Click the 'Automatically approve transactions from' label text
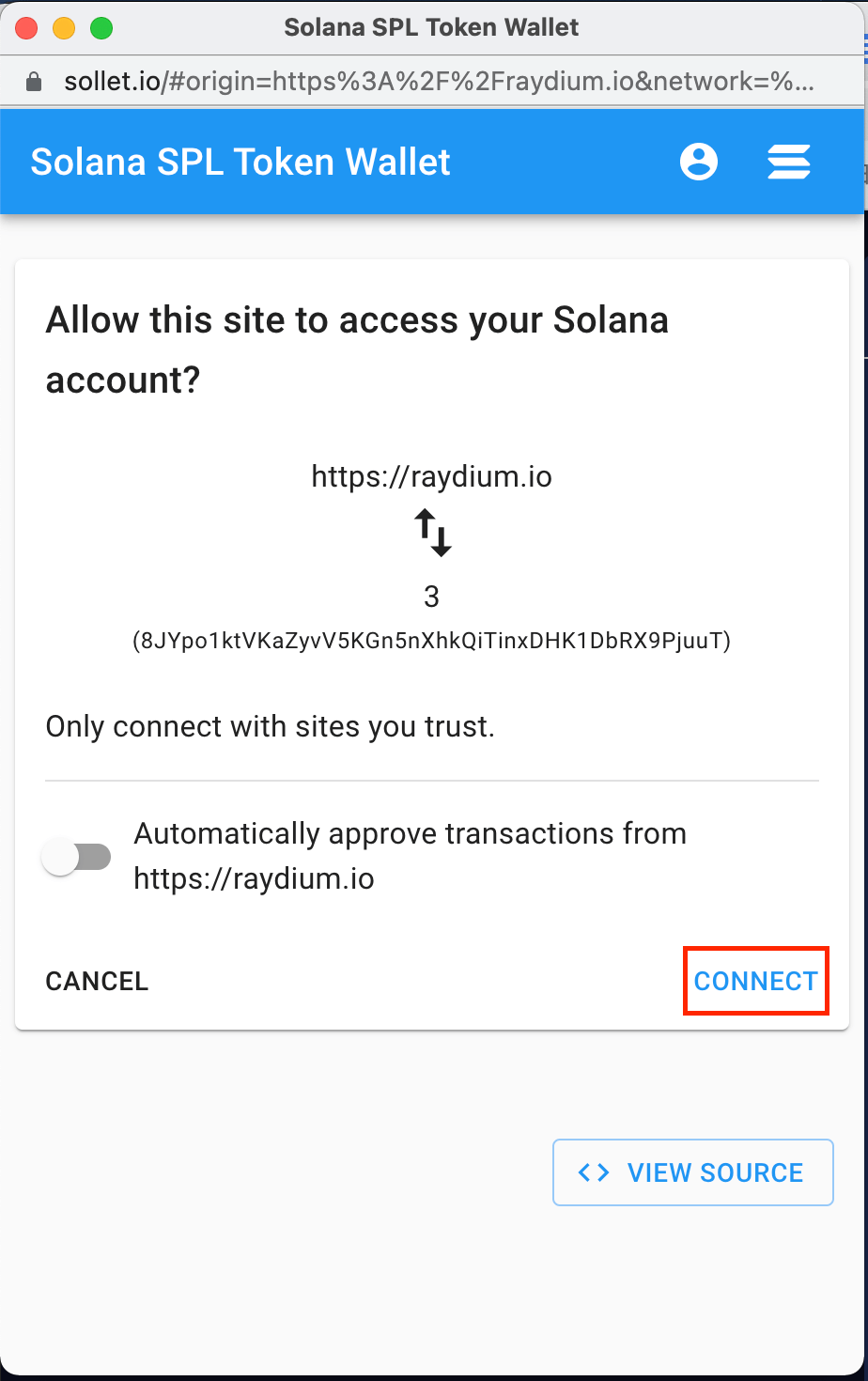 point(410,834)
